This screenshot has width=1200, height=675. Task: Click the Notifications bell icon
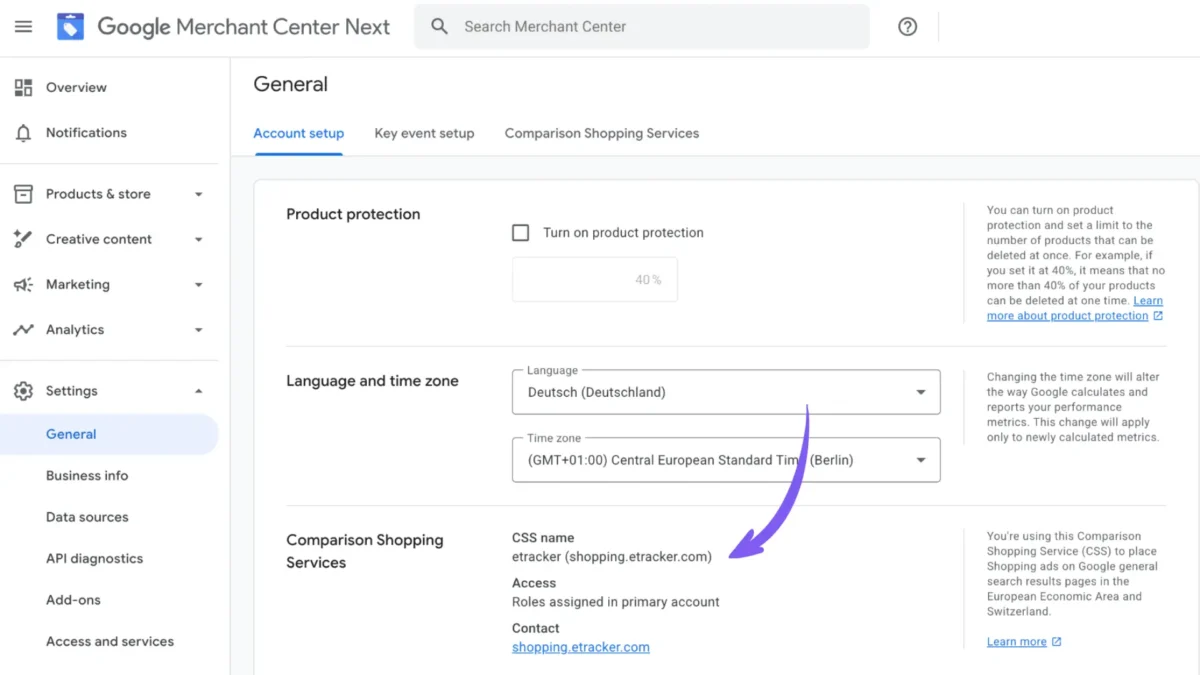[23, 132]
